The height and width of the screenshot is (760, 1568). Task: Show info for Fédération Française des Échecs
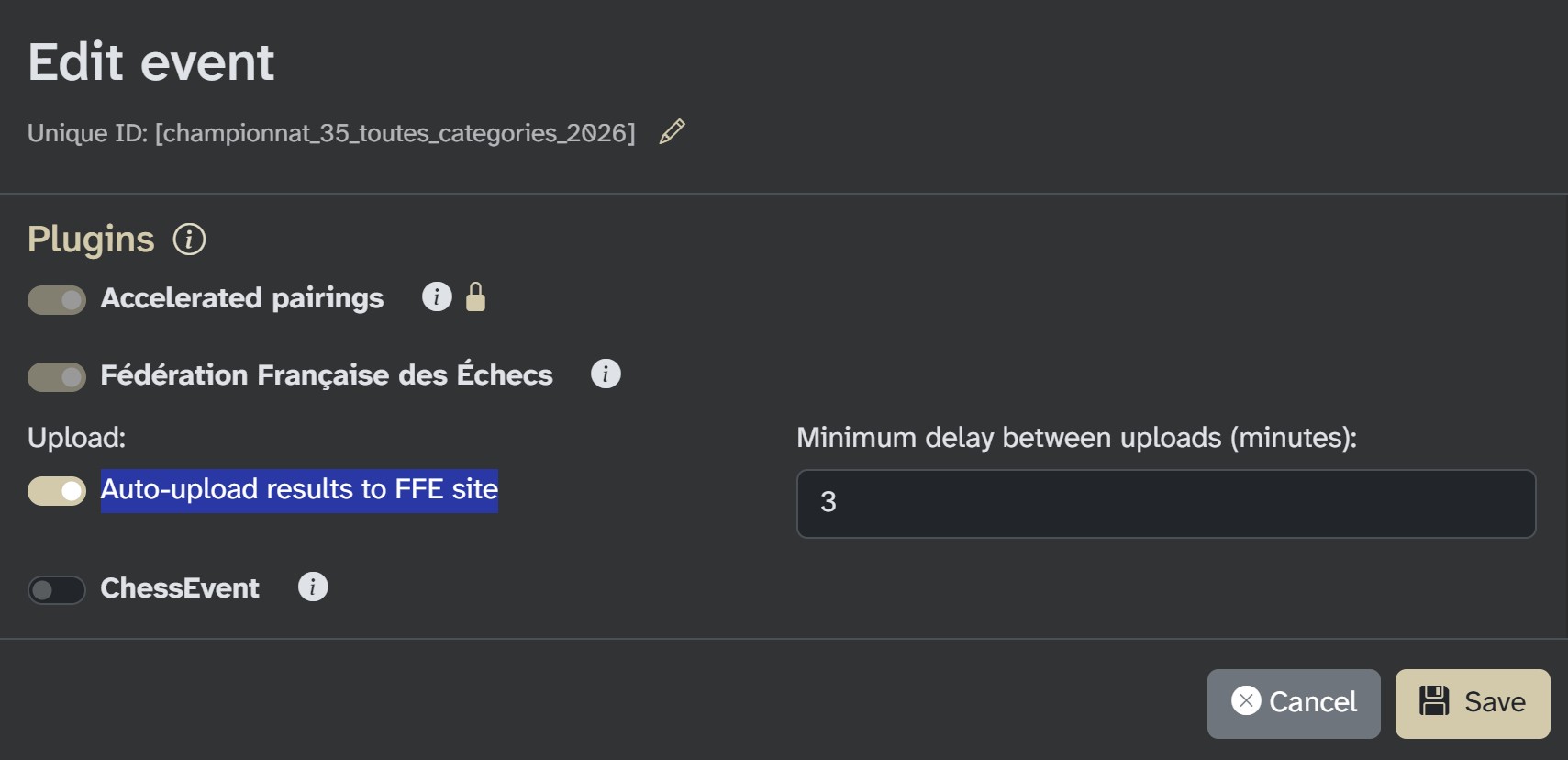pyautogui.click(x=606, y=374)
